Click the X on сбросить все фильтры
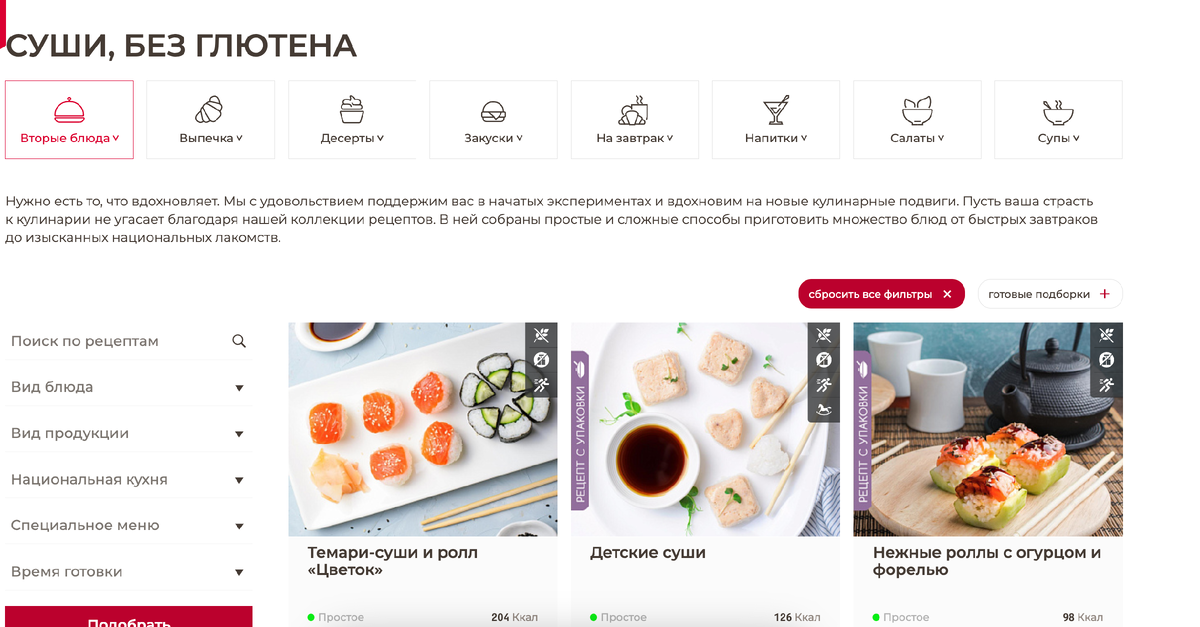Screen dimensions: 1200x627 click(x=947, y=294)
